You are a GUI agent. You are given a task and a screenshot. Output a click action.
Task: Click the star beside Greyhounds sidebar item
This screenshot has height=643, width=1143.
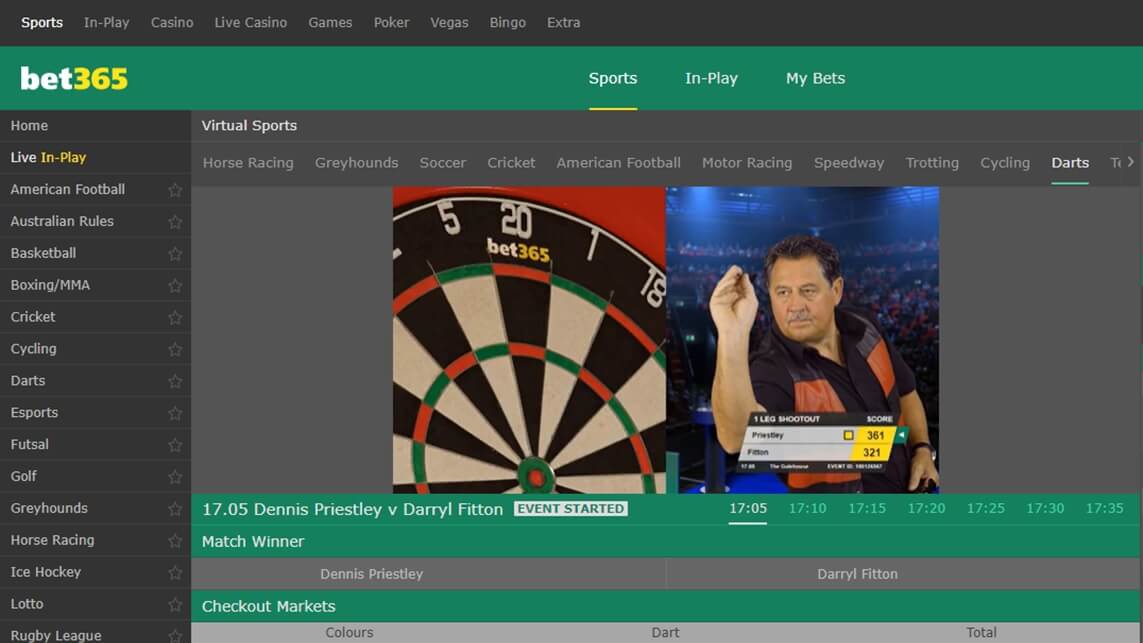(175, 509)
